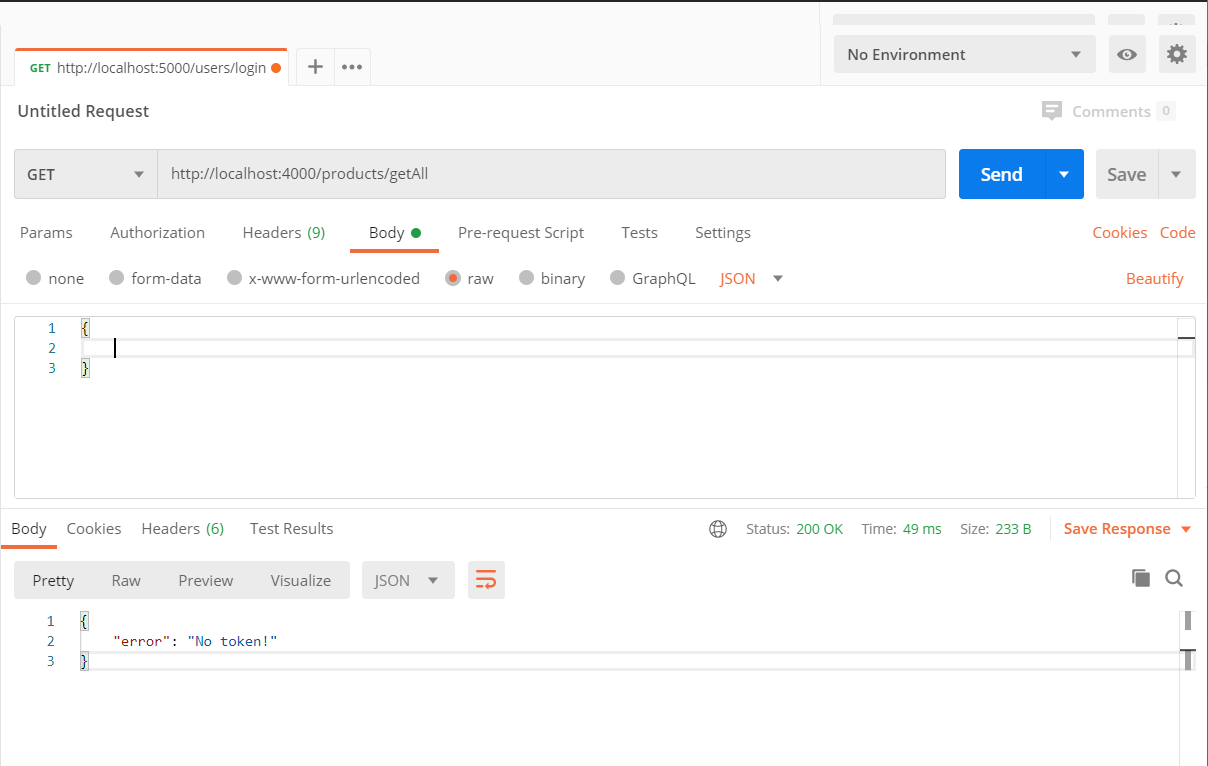Click the 49 ms response time value
The width and height of the screenshot is (1208, 766).
922,529
